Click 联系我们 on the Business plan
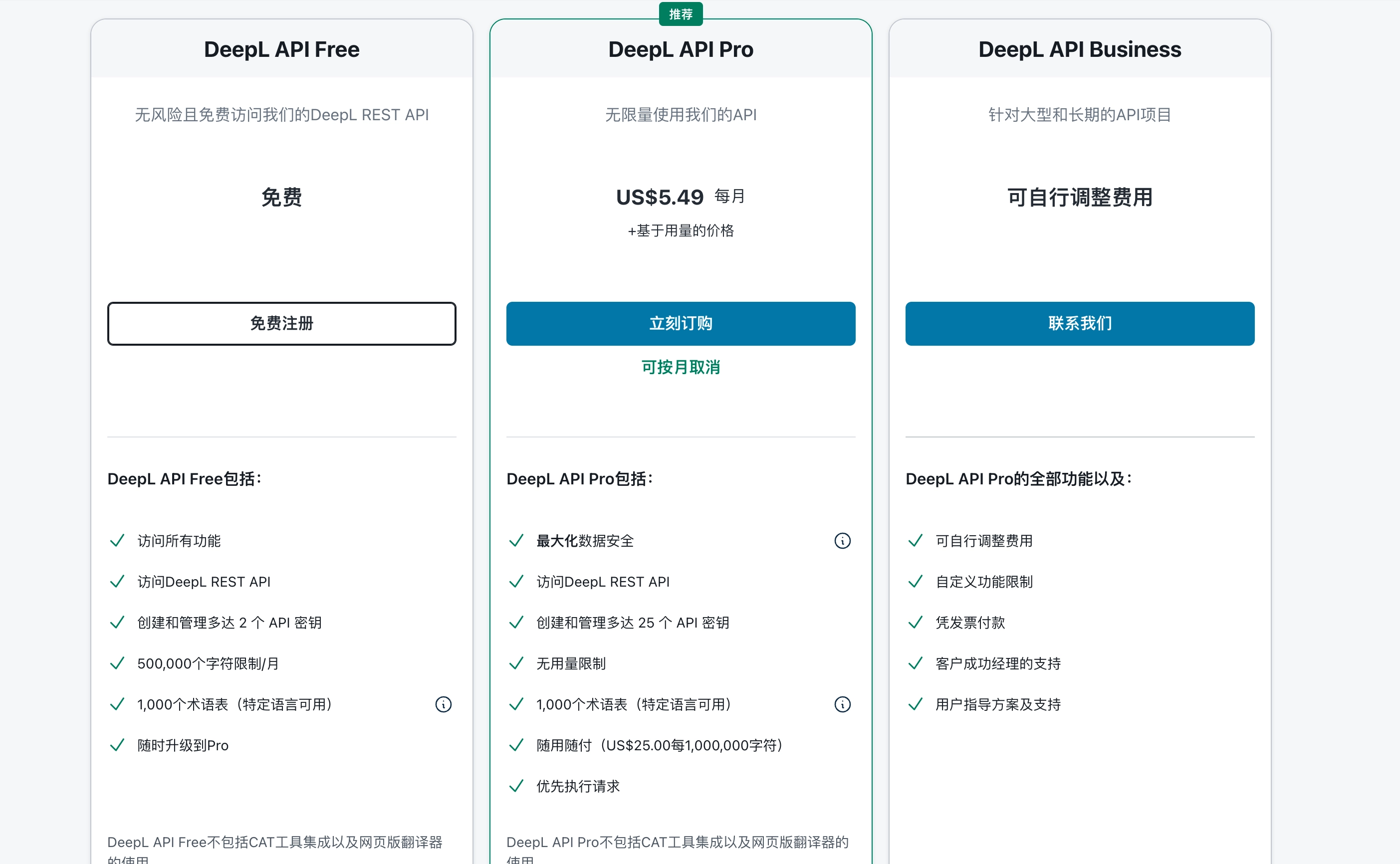This screenshot has width=1400, height=864. [1079, 323]
